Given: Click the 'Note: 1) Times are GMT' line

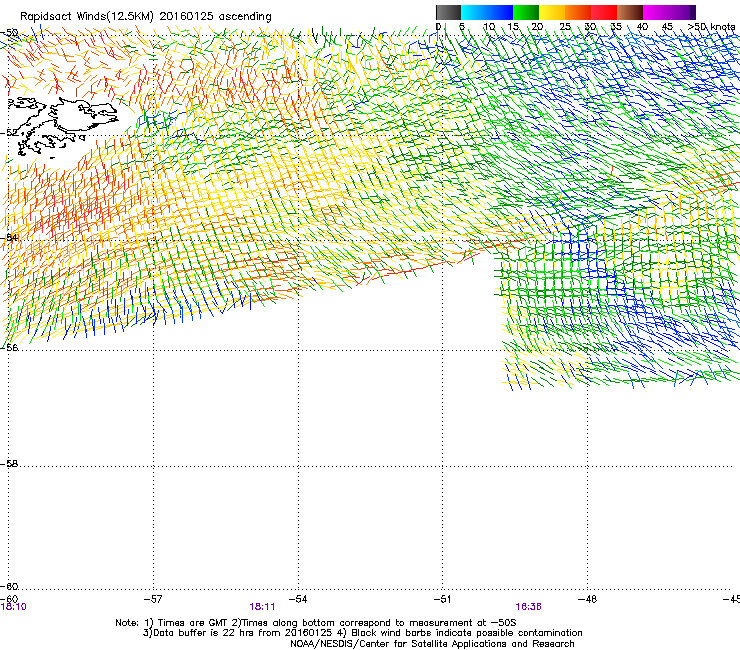Looking at the screenshot, I should pos(316,623).
